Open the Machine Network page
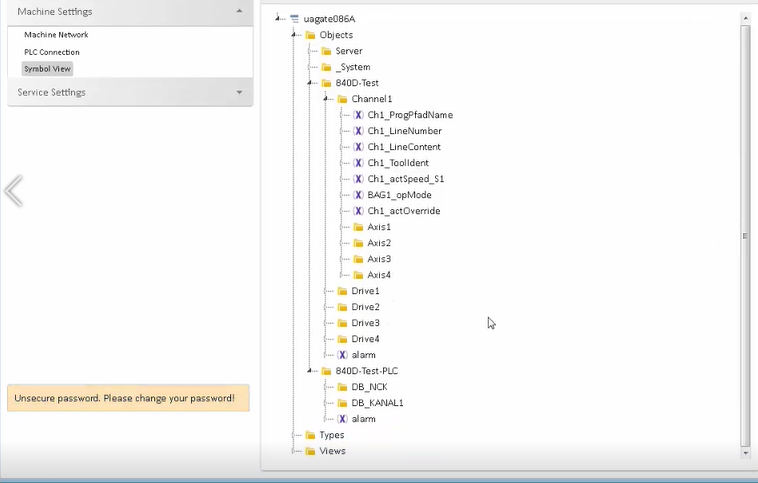 pyautogui.click(x=56, y=35)
